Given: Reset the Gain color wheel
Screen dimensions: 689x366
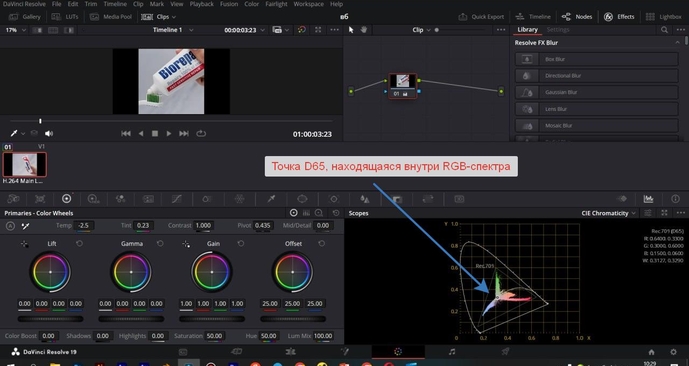Looking at the screenshot, I should click(241, 243).
